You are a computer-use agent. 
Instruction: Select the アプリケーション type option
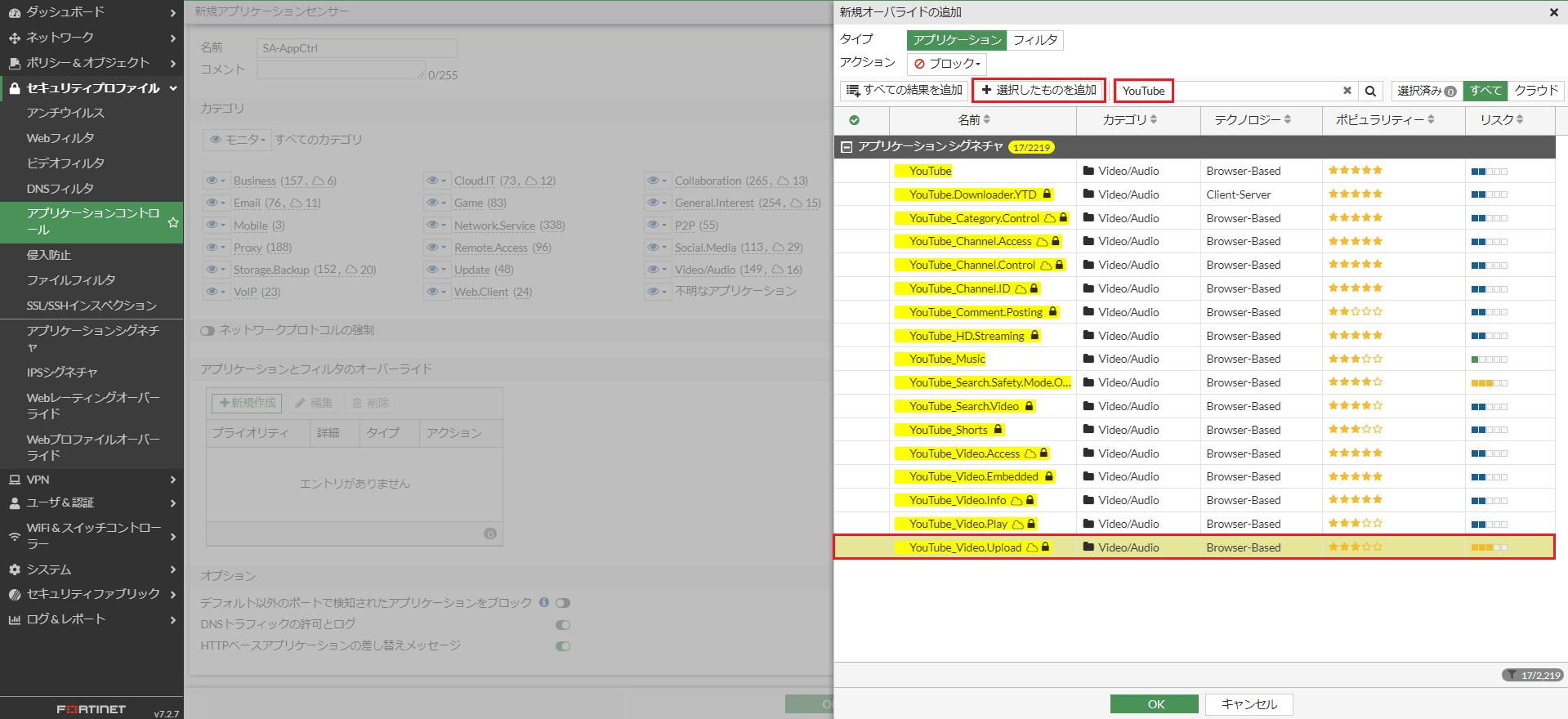point(957,40)
